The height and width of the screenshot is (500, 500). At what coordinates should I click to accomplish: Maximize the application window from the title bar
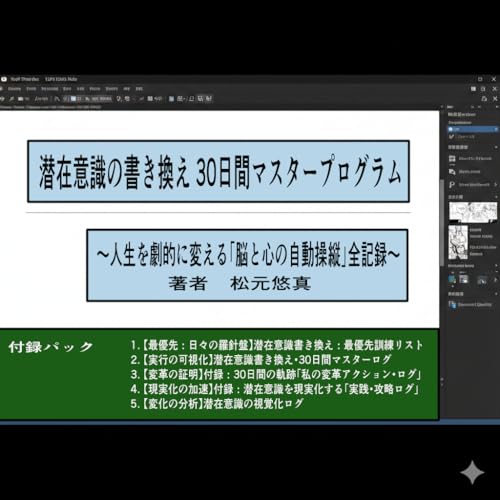[x=480, y=79]
